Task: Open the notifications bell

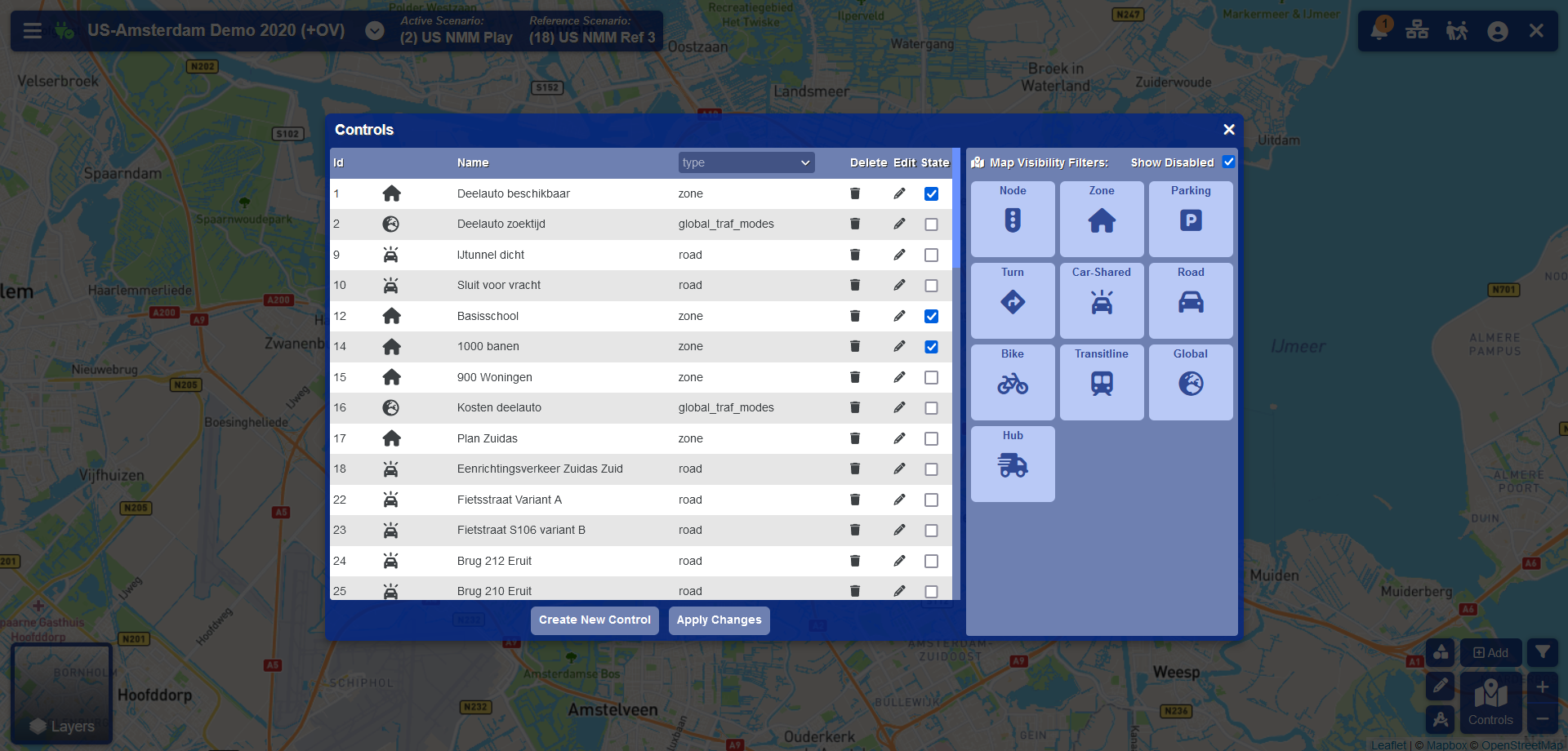Action: [1380, 30]
